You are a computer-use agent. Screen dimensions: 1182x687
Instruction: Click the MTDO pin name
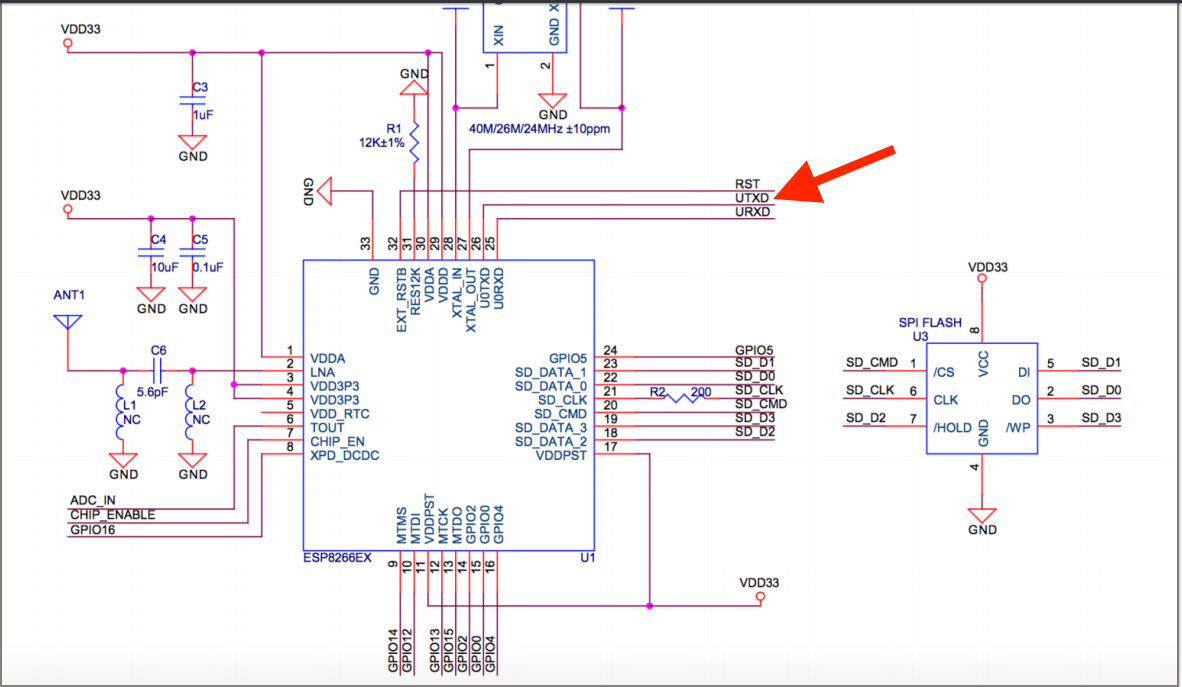pos(457,526)
